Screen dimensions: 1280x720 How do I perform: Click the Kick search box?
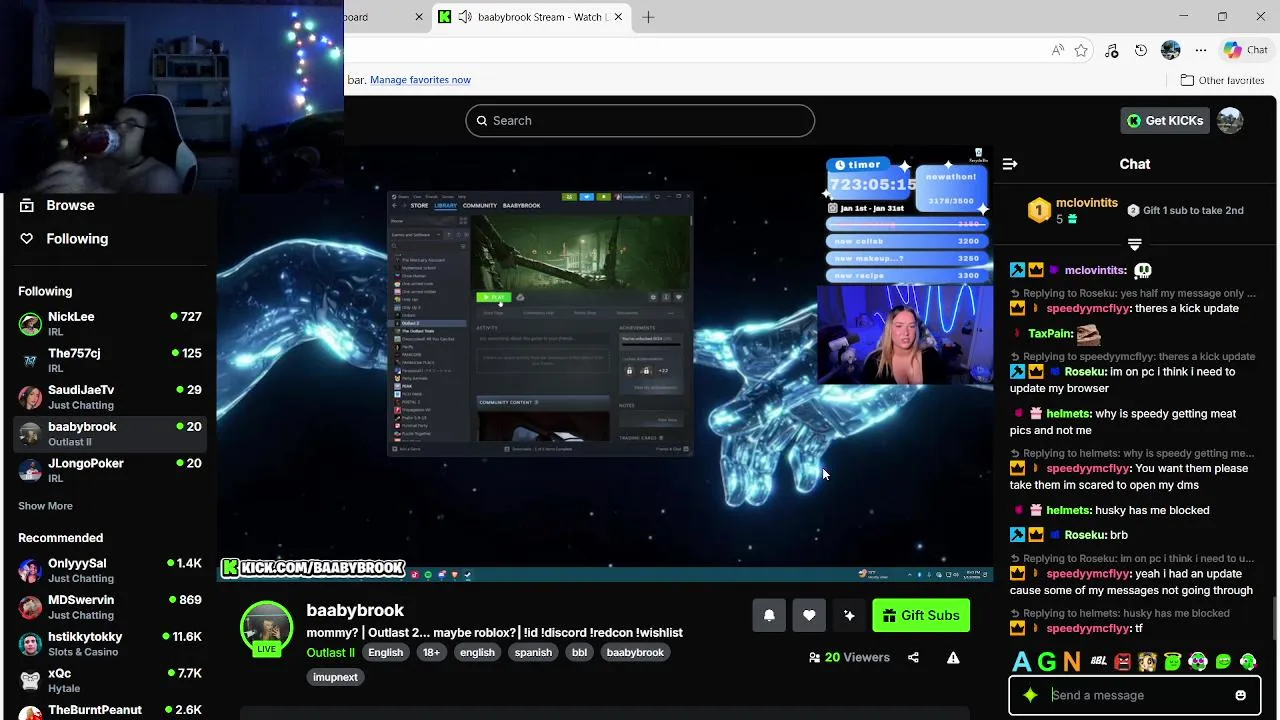point(640,121)
